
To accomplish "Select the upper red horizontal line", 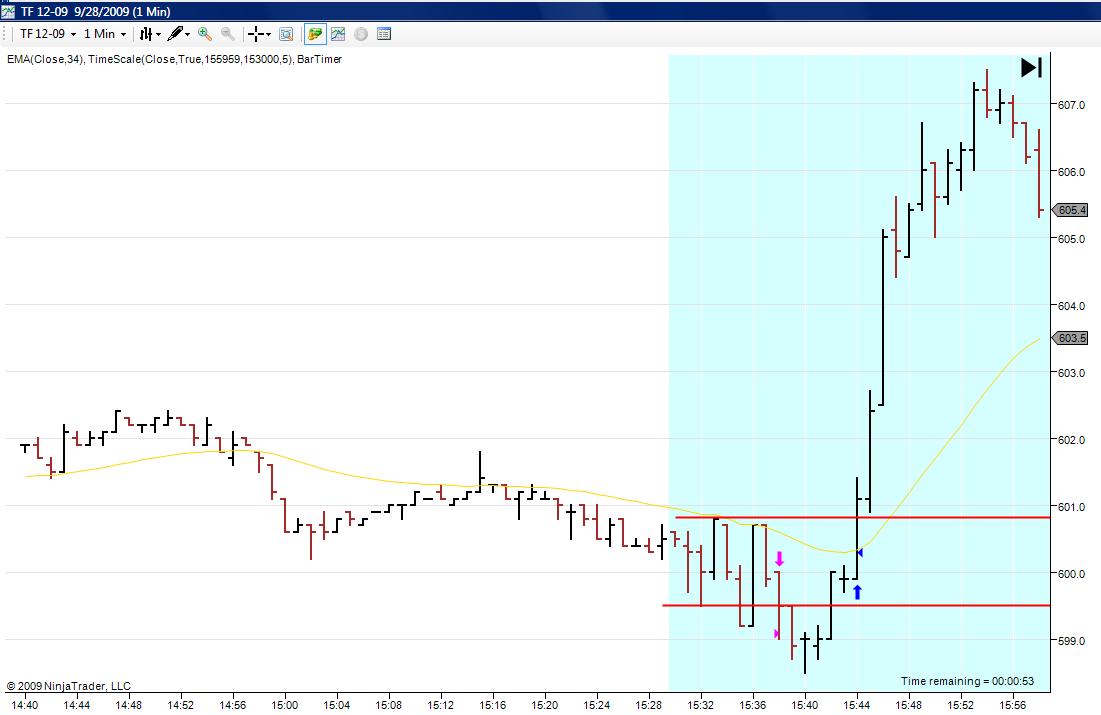I will 863,518.
